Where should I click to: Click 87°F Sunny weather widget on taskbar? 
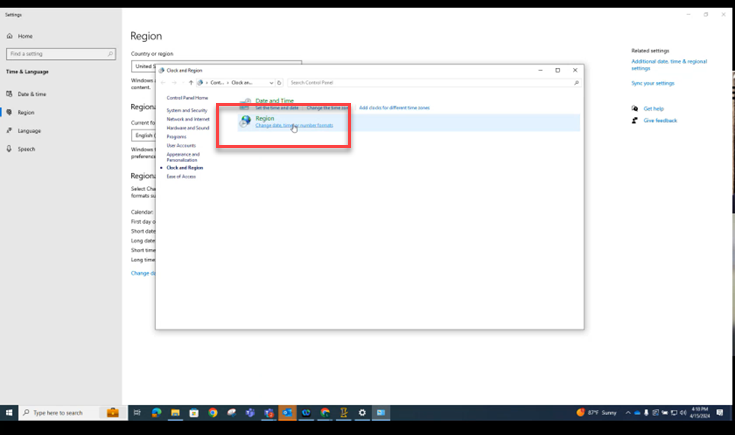click(x=596, y=412)
